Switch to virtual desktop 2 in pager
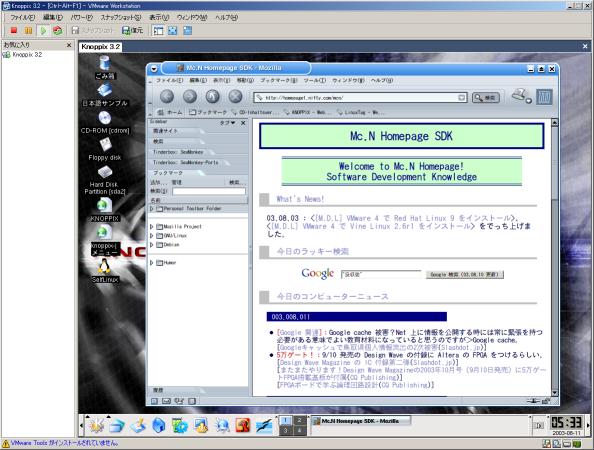The image size is (594, 450). (299, 420)
